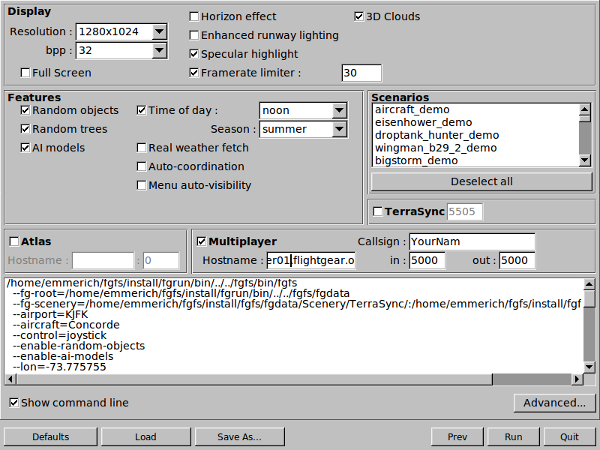
Task: Click the Callsign input field
Action: click(x=472, y=242)
